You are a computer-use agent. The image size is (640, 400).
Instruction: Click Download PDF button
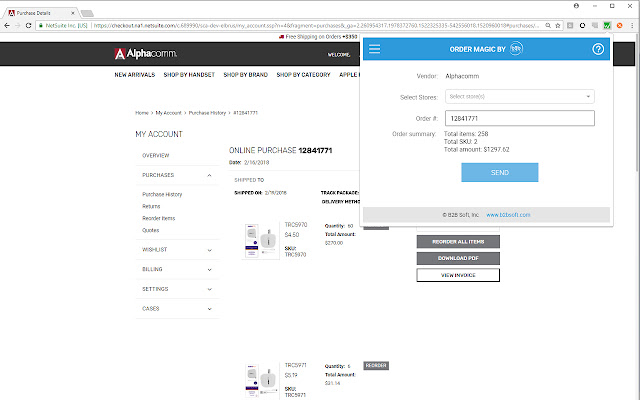(x=458, y=258)
